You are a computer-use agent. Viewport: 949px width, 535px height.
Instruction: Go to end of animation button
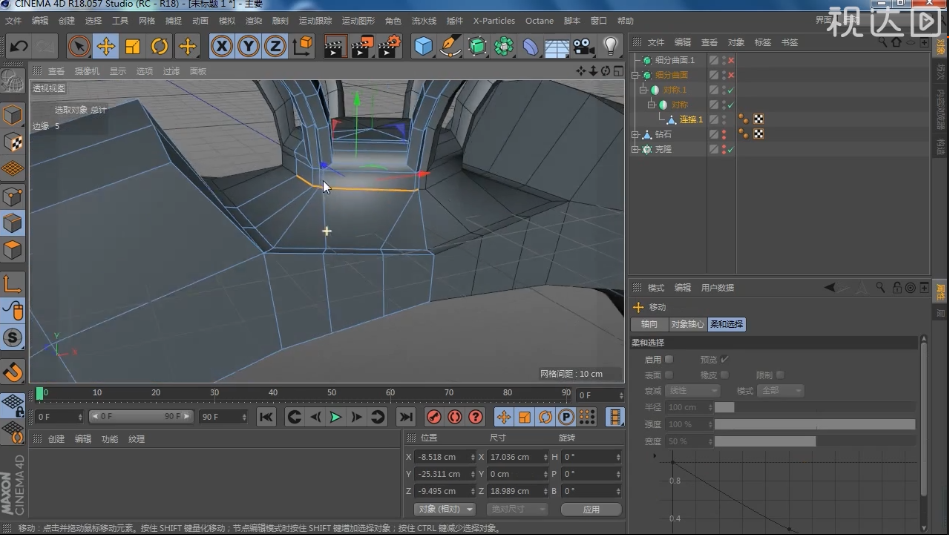406,417
